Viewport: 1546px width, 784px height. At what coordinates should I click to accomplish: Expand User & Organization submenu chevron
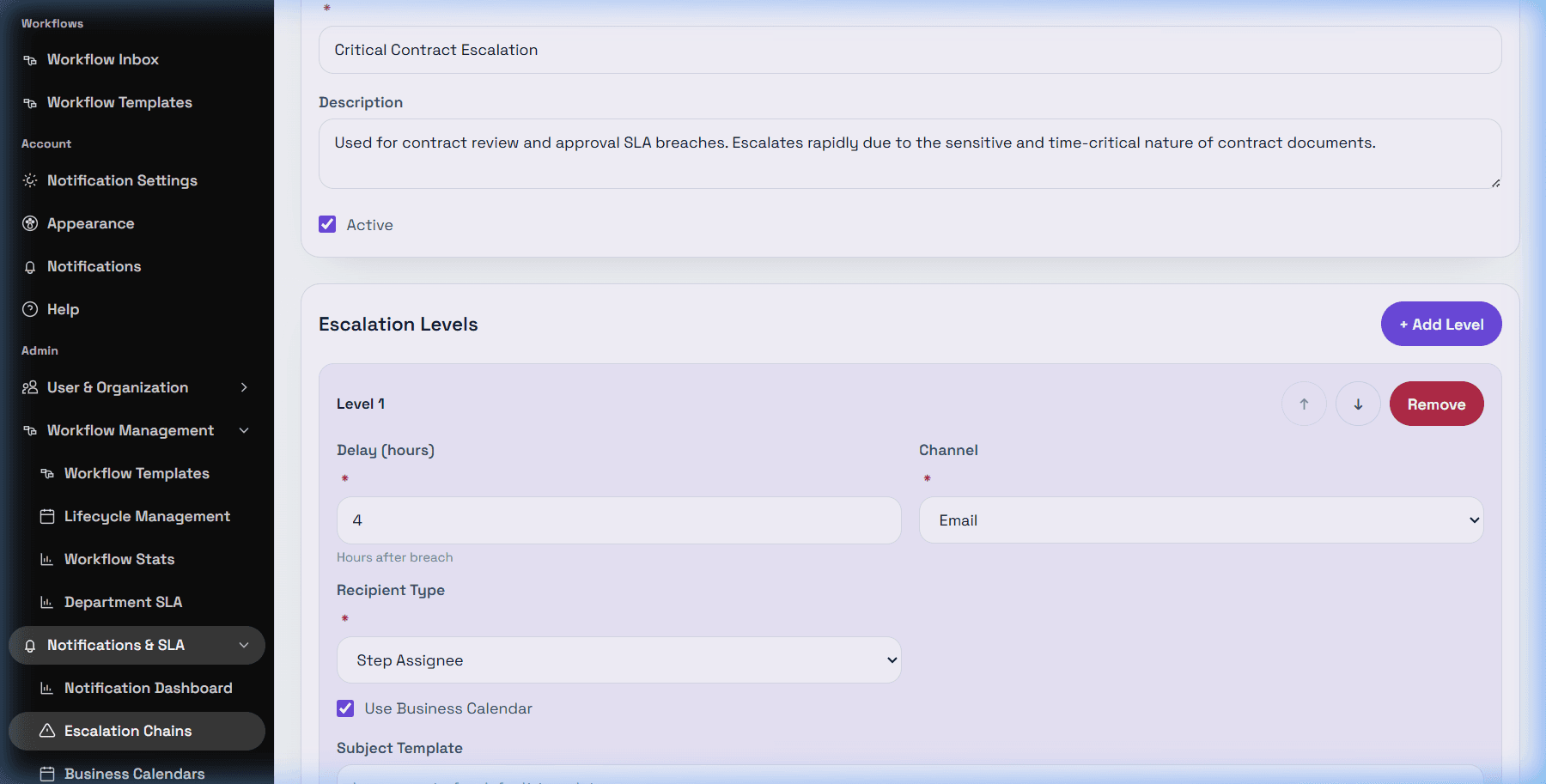point(244,387)
